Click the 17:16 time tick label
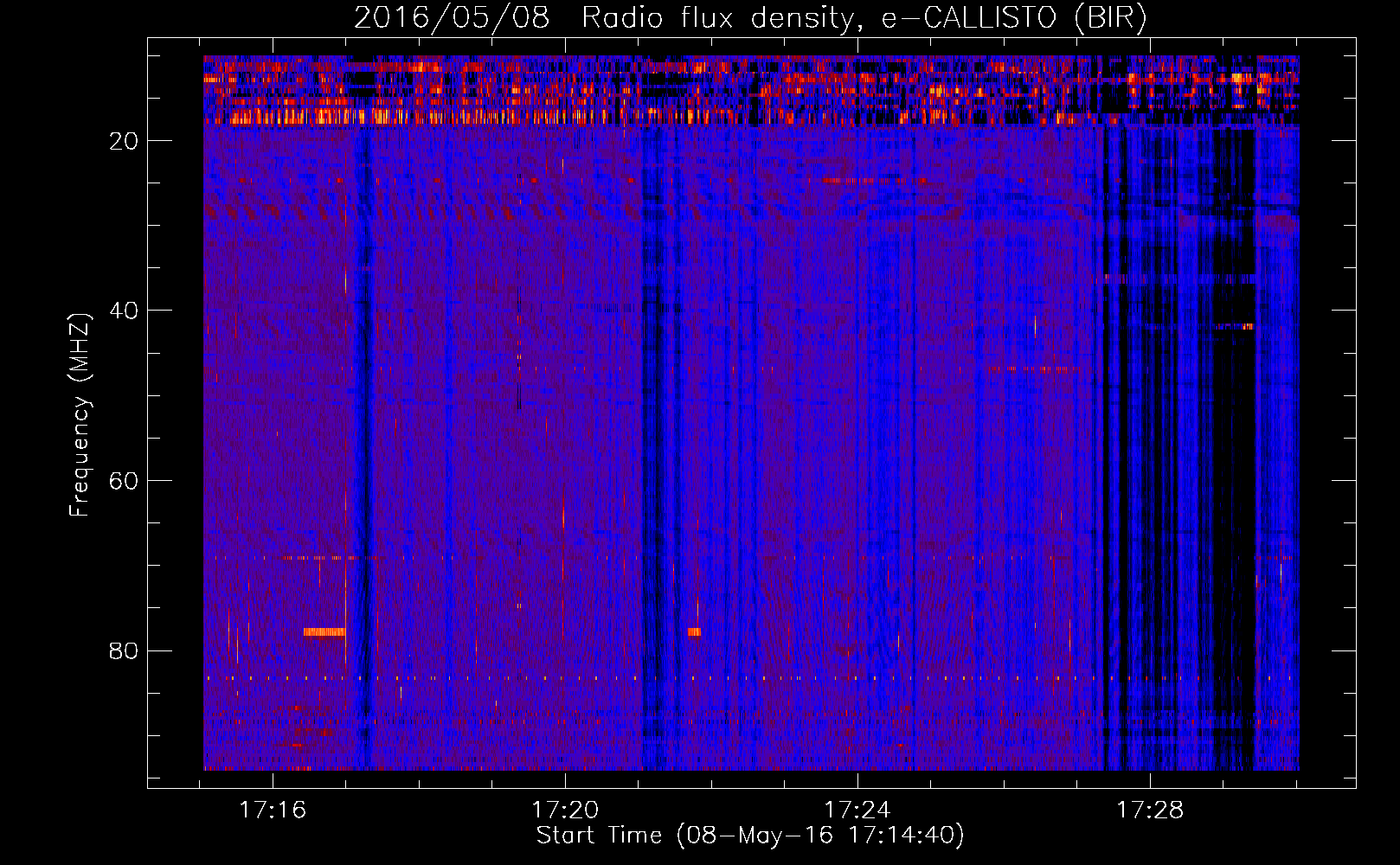1400x865 pixels. (273, 810)
